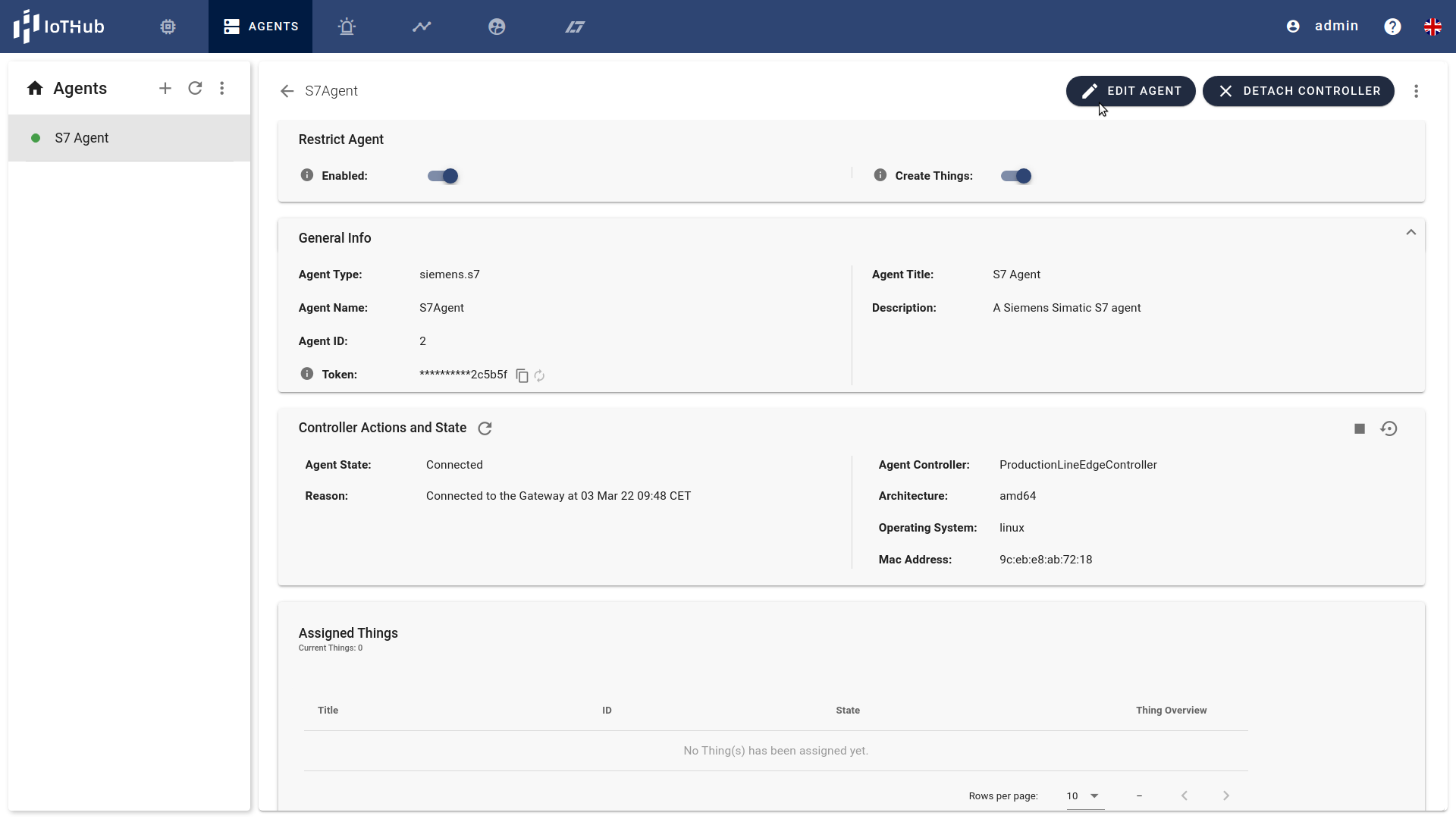
Task: Select S7 Agent in the sidebar list
Action: [129, 138]
